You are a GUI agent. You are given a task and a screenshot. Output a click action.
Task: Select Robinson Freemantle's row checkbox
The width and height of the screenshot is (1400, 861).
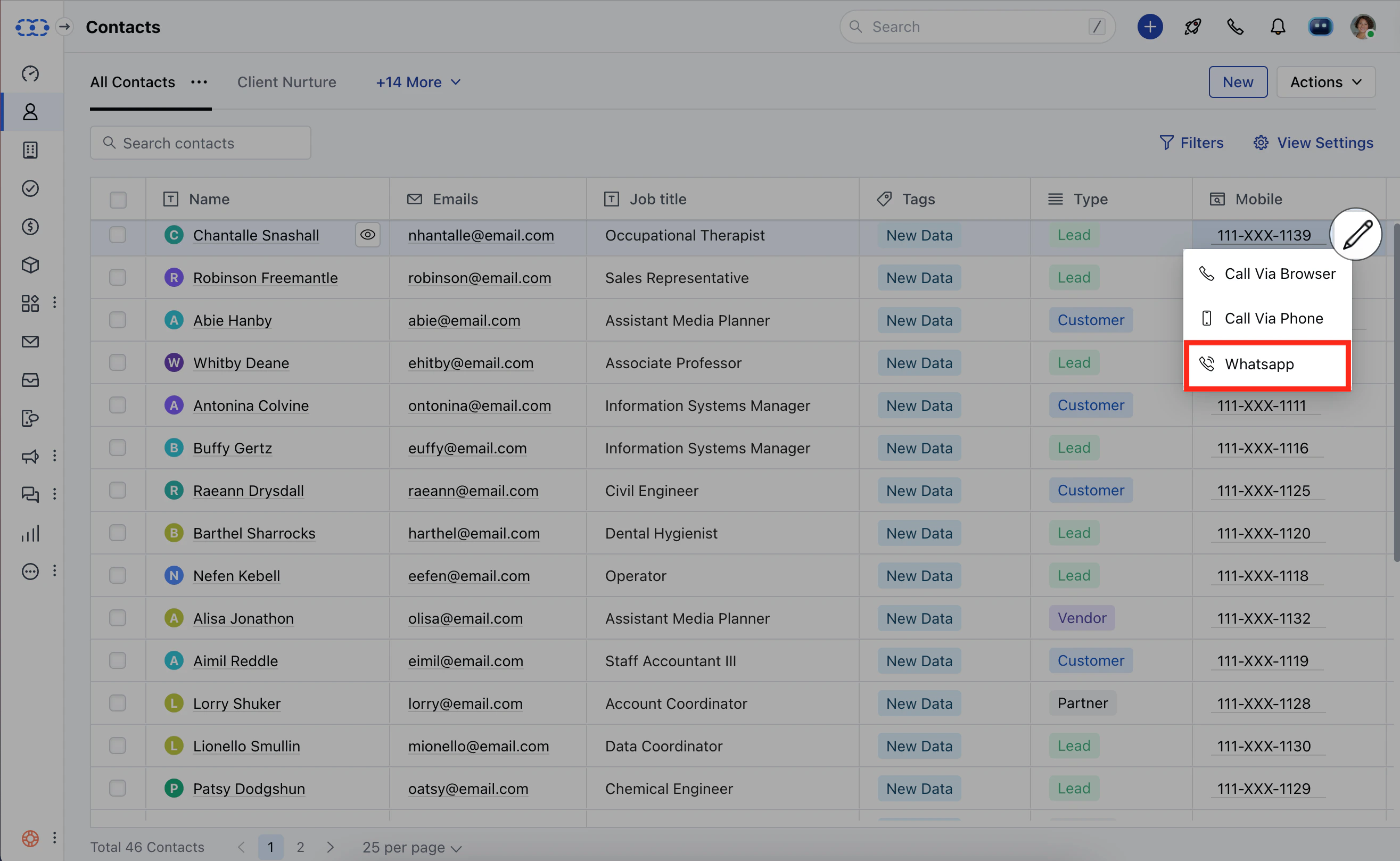118,277
